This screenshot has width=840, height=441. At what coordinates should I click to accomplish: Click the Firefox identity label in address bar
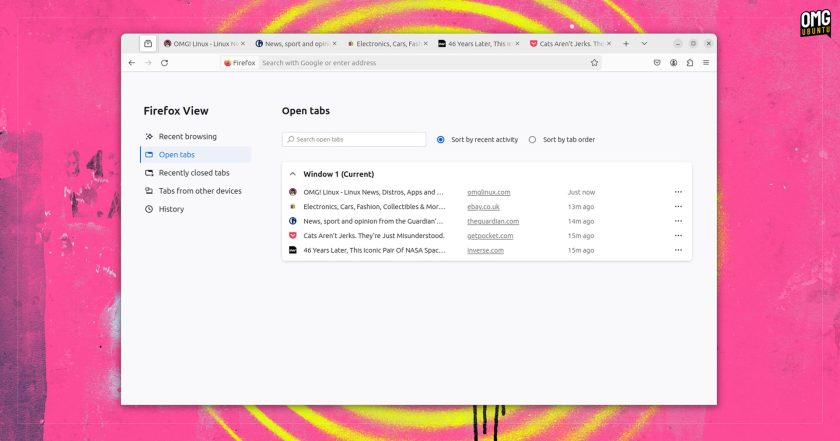(x=239, y=63)
